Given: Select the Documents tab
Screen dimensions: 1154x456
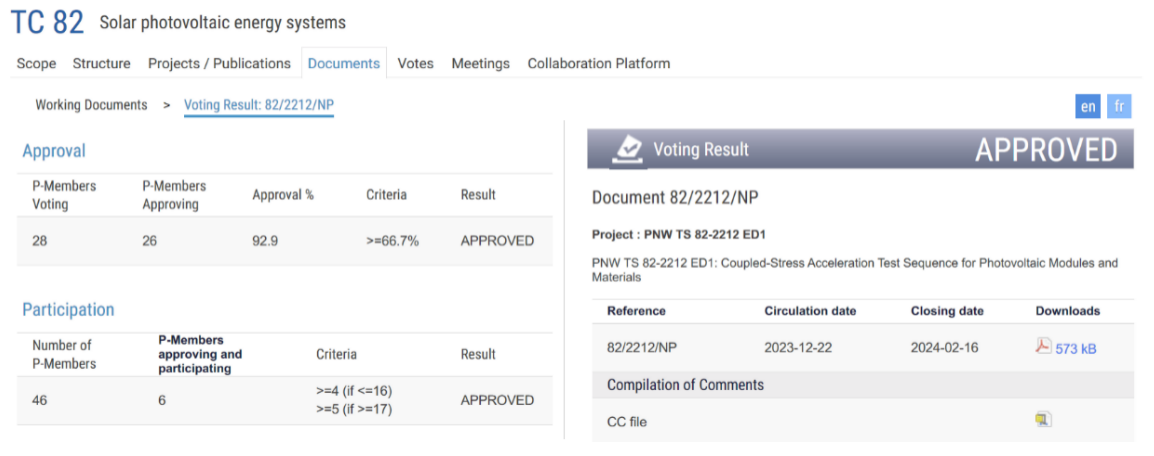Looking at the screenshot, I should coord(343,63).
